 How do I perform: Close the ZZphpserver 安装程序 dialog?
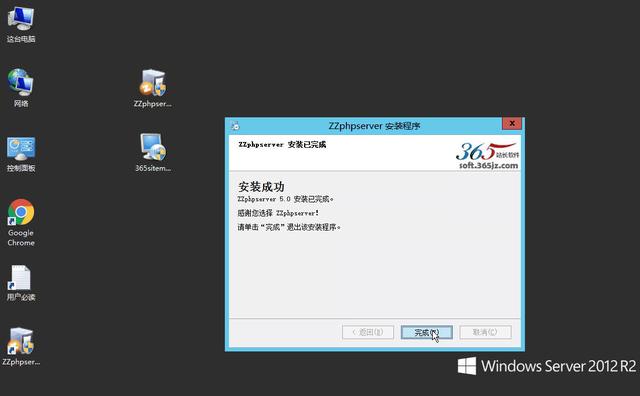click(512, 123)
